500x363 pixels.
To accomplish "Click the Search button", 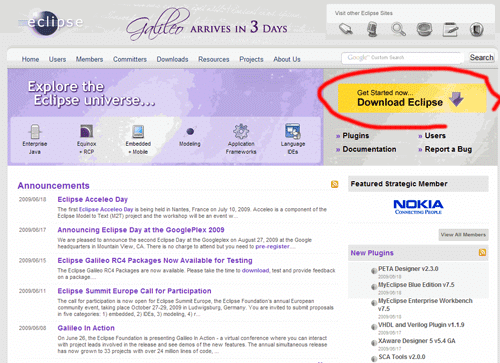I will (x=482, y=58).
